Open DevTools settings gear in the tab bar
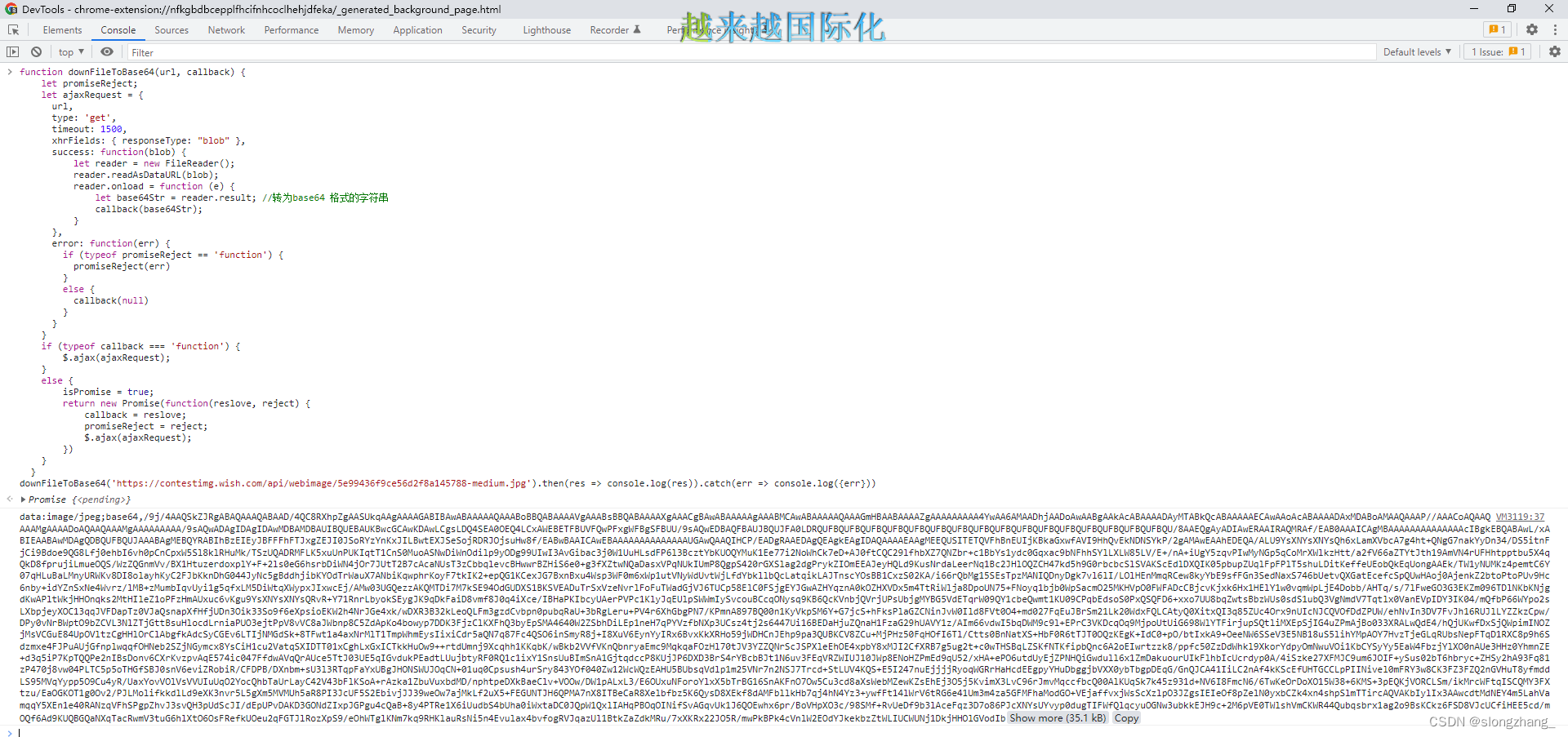The height and width of the screenshot is (737, 1568). coord(1532,29)
